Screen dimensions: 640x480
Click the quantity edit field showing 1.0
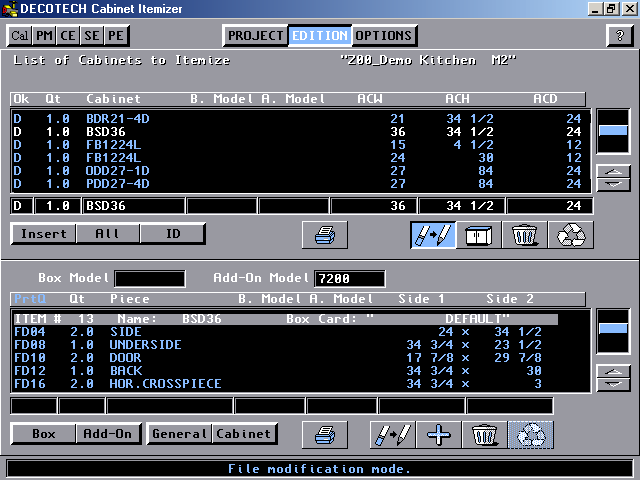pos(58,206)
